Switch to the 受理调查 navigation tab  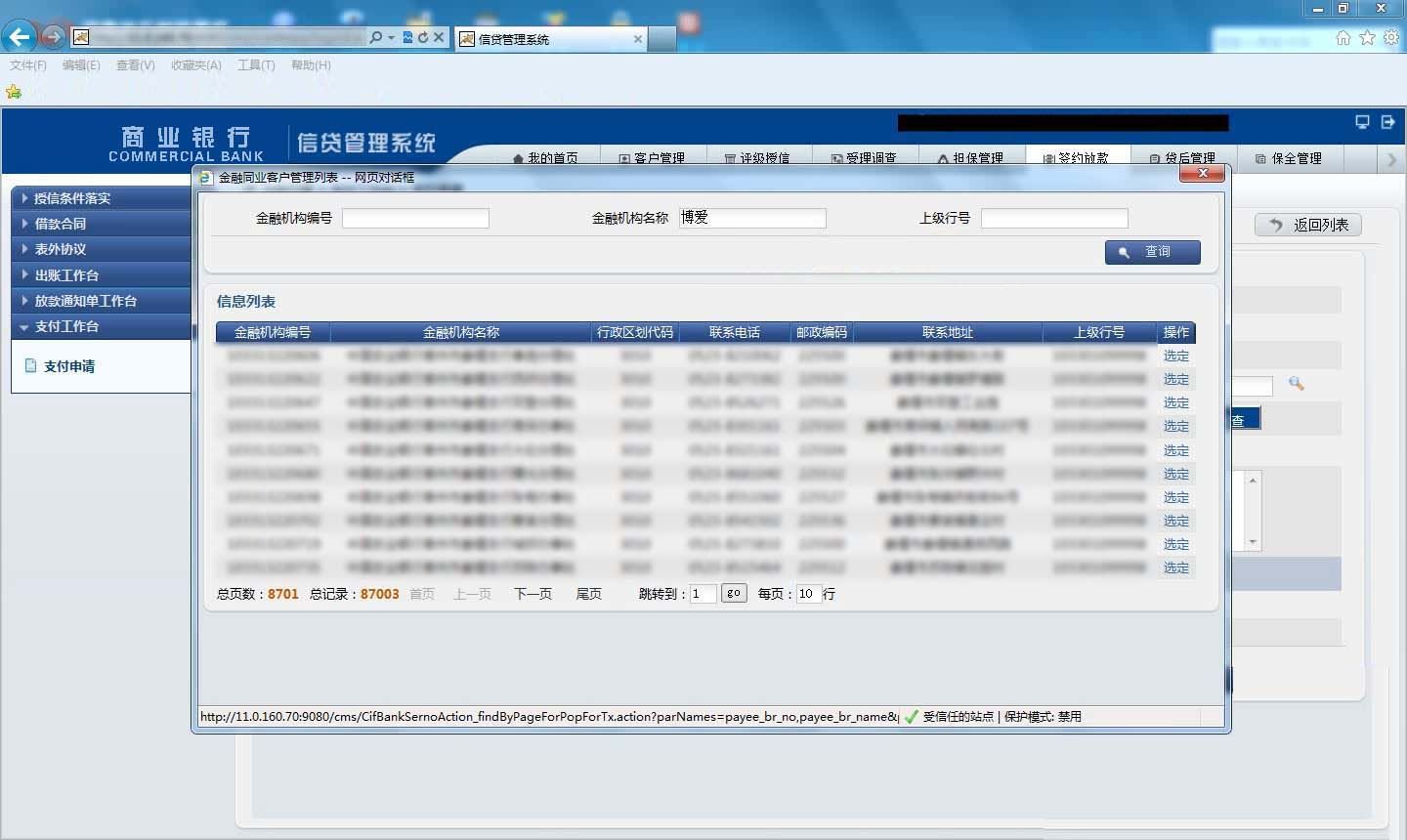(x=864, y=158)
